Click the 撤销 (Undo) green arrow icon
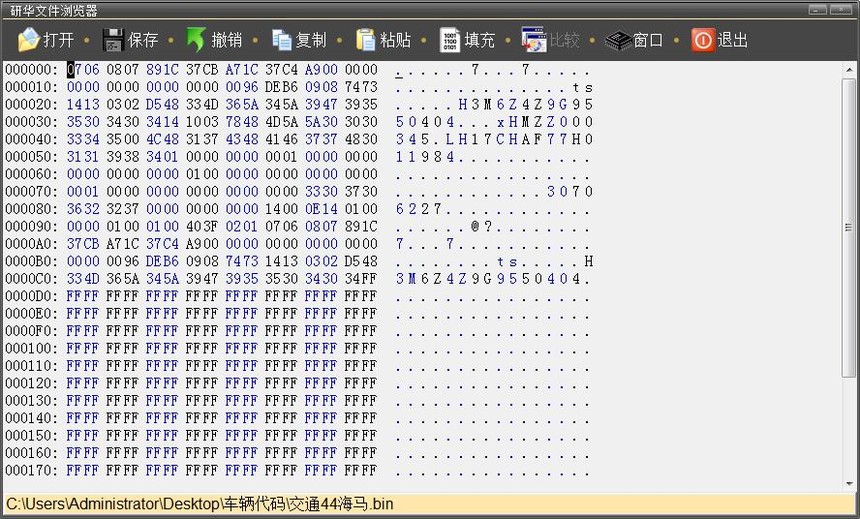The width and height of the screenshot is (860, 519). 196,40
